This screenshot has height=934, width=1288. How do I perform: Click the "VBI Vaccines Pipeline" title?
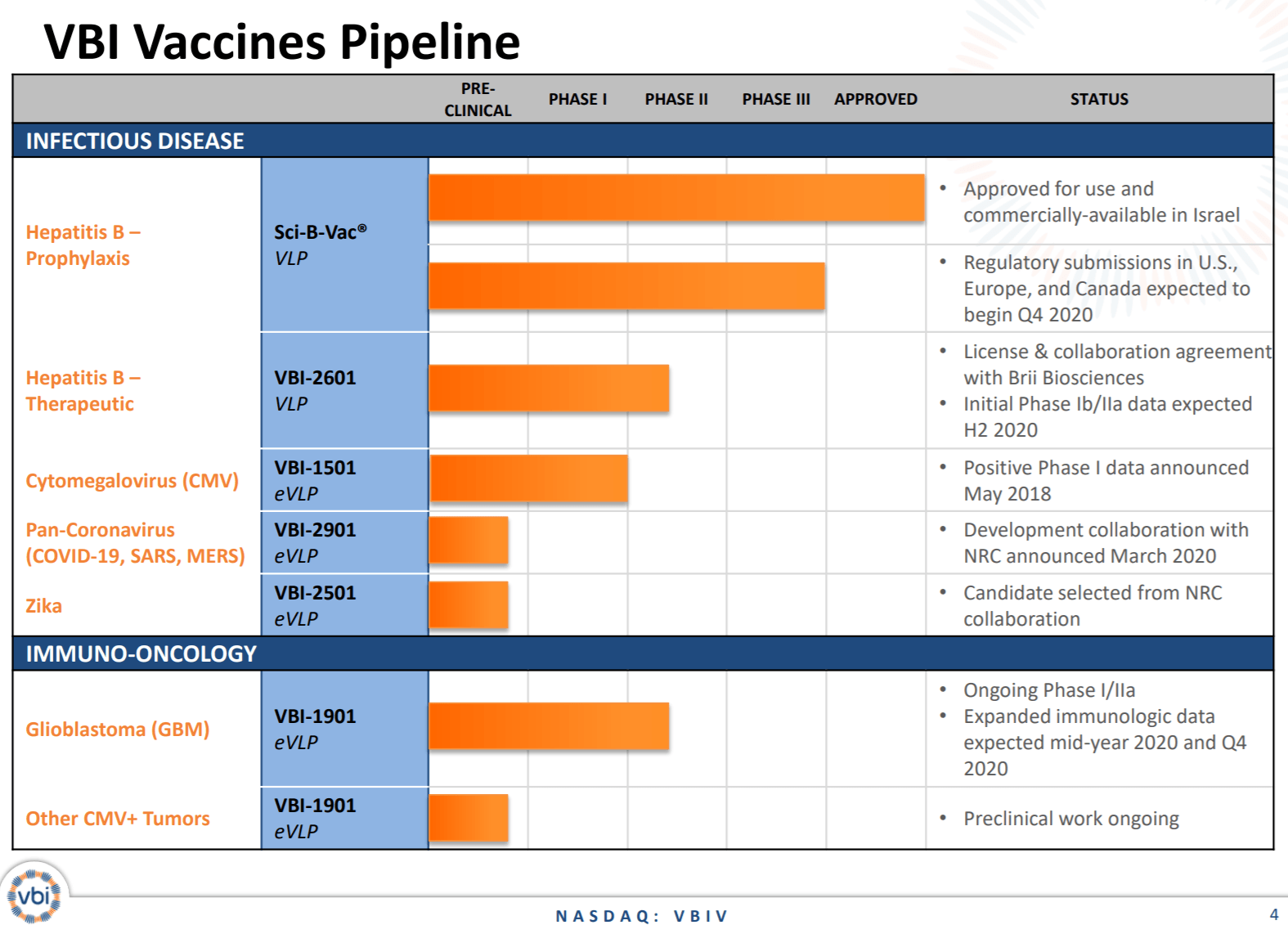[x=282, y=41]
